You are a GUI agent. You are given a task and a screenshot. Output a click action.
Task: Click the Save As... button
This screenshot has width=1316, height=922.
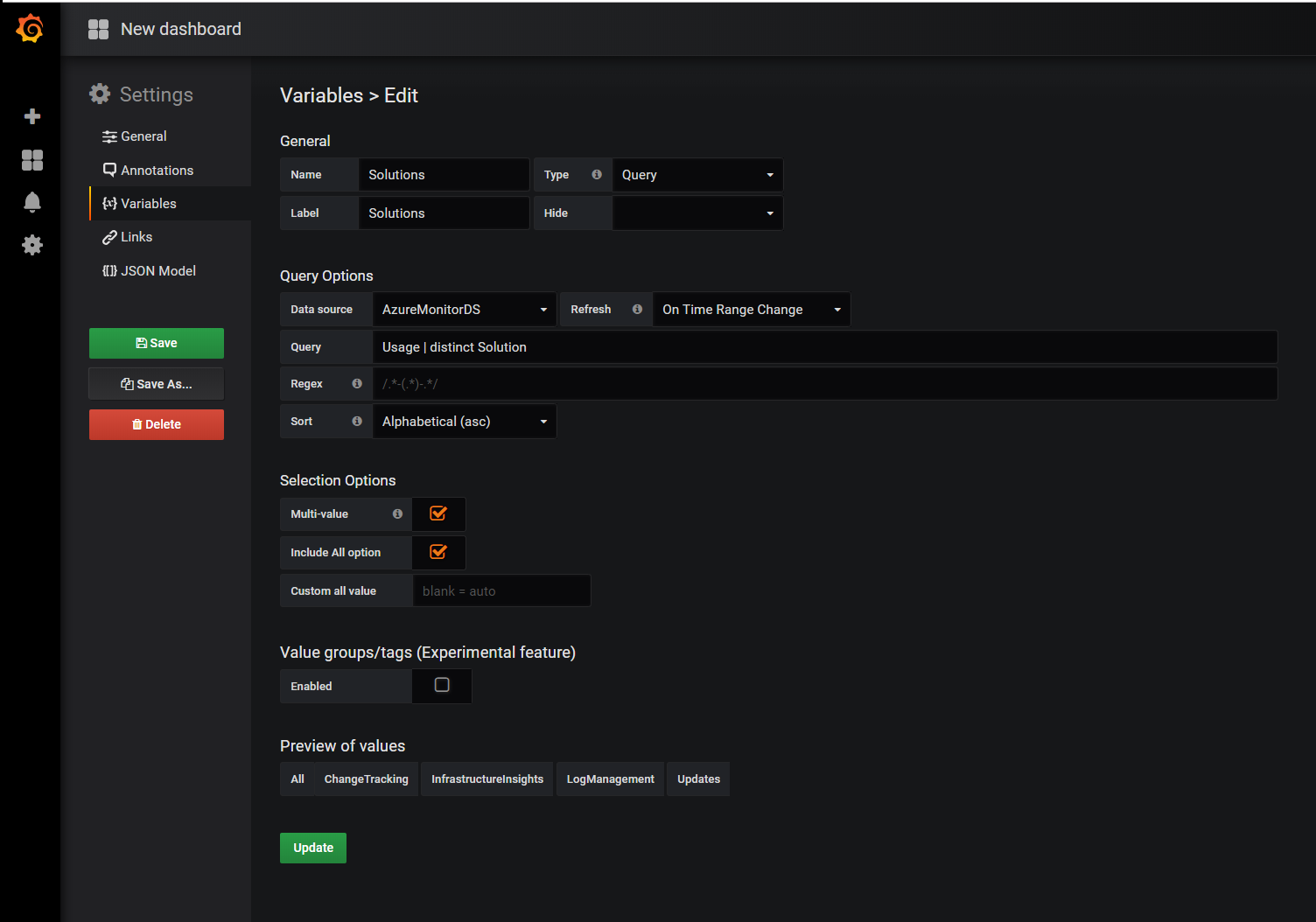tap(157, 384)
